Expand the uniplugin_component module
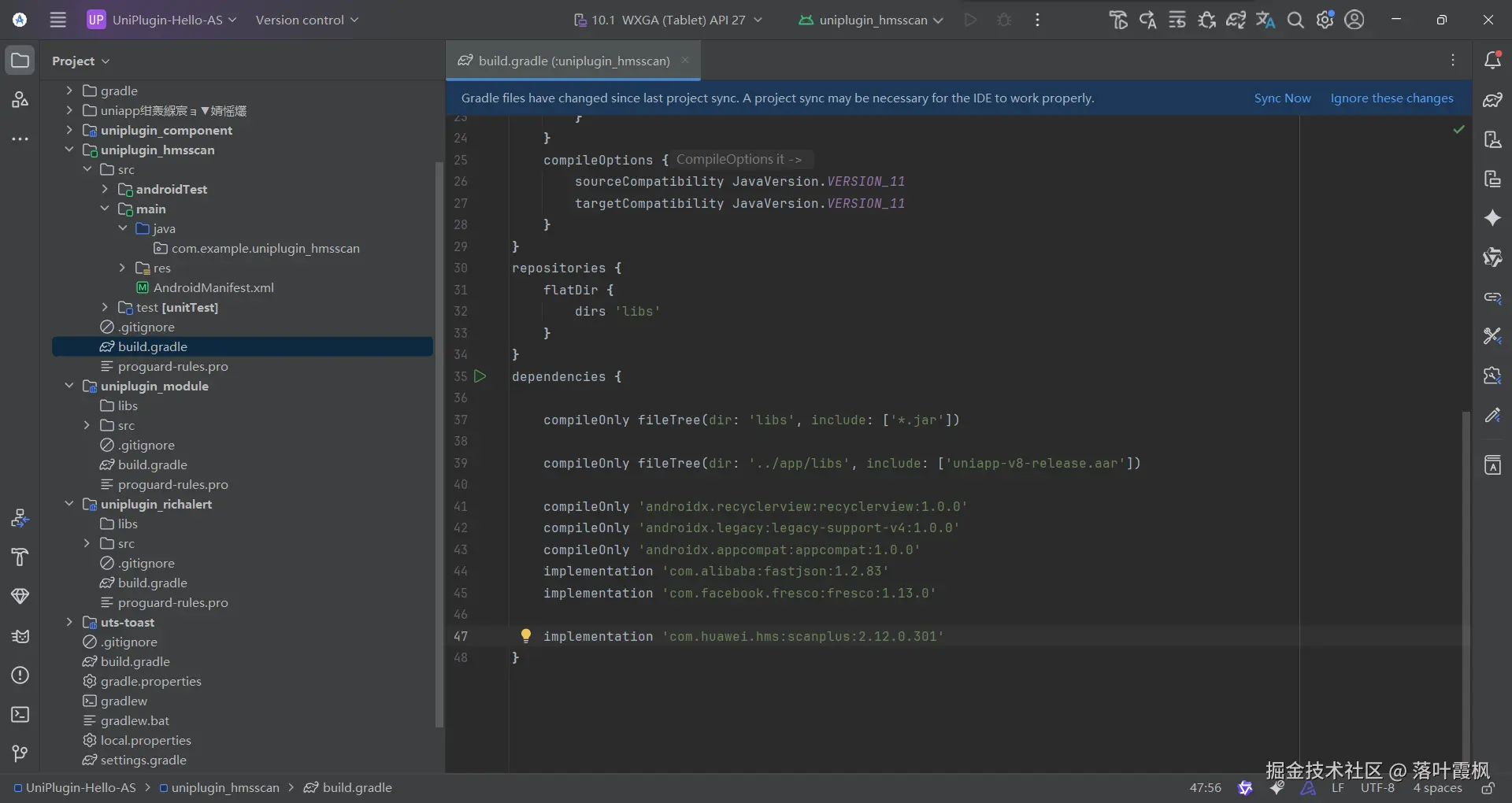The image size is (1512, 803). [x=69, y=130]
